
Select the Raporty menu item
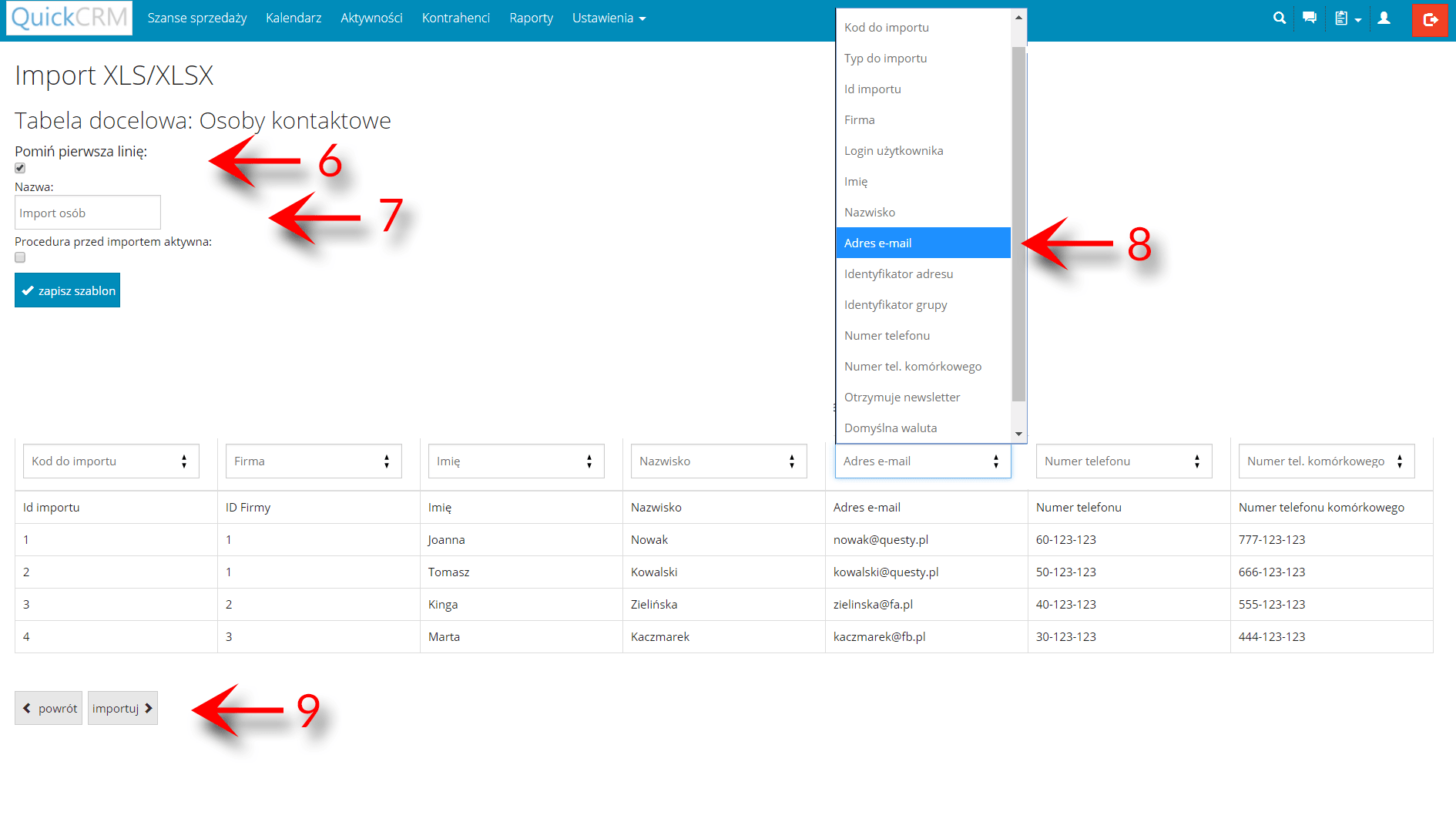[531, 18]
